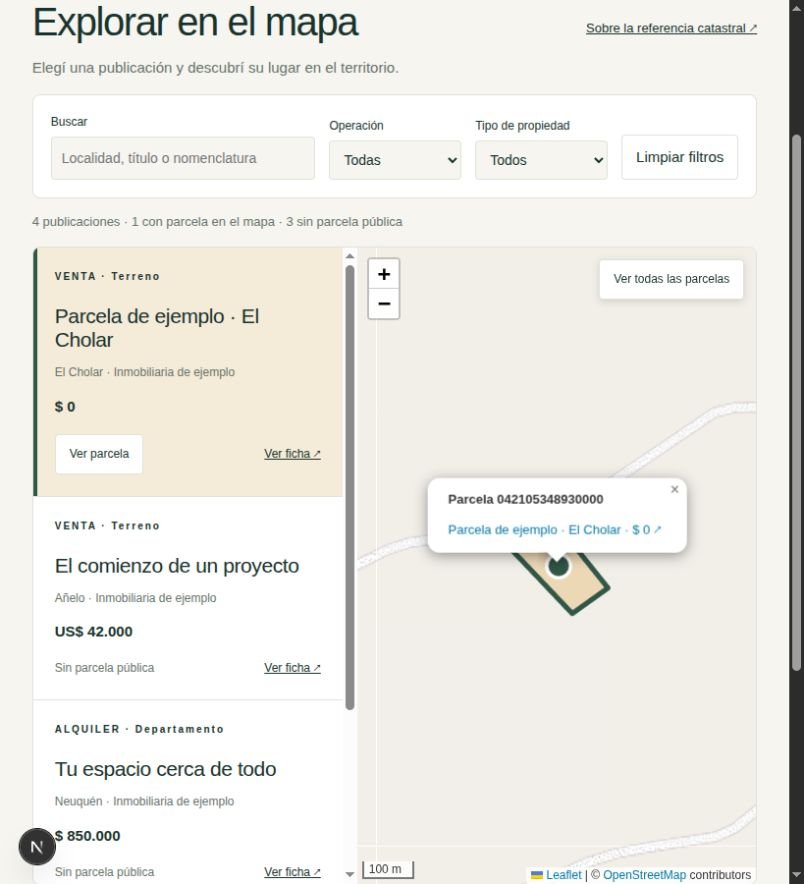Click the listing panel scrollbar thumb
This screenshot has height=884, width=804.
(x=350, y=488)
